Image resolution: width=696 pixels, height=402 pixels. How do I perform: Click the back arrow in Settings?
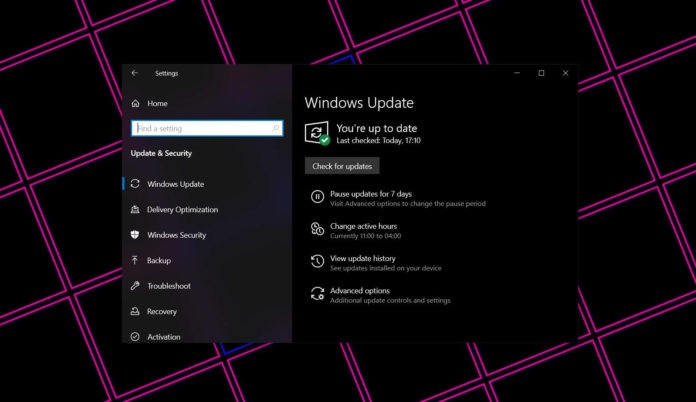pos(135,73)
